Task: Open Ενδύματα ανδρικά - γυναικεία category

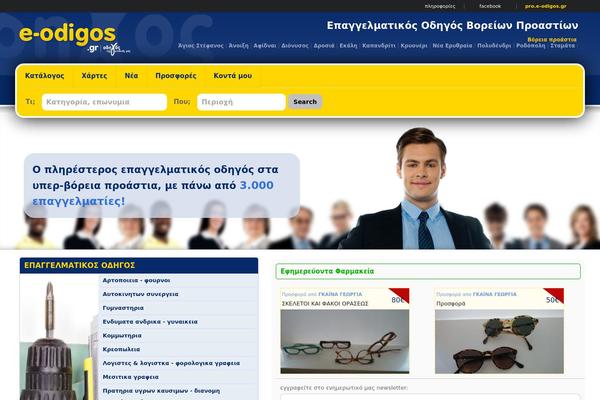Action: click(150, 322)
